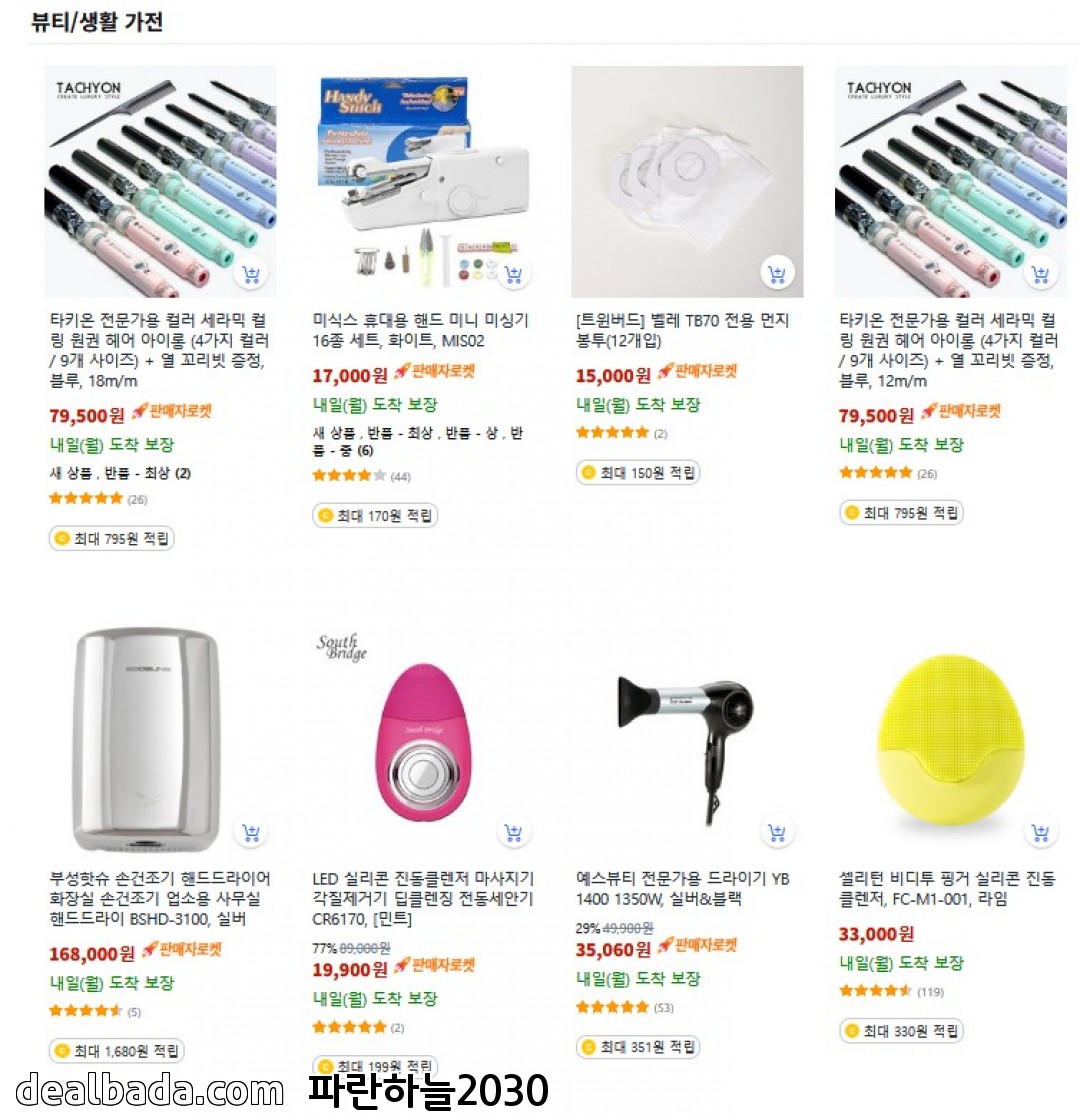This screenshot has width=1080, height=1118.
Task: Open 트윈버드 TB70 전용 먼지봉투 product link
Action: pos(682,330)
